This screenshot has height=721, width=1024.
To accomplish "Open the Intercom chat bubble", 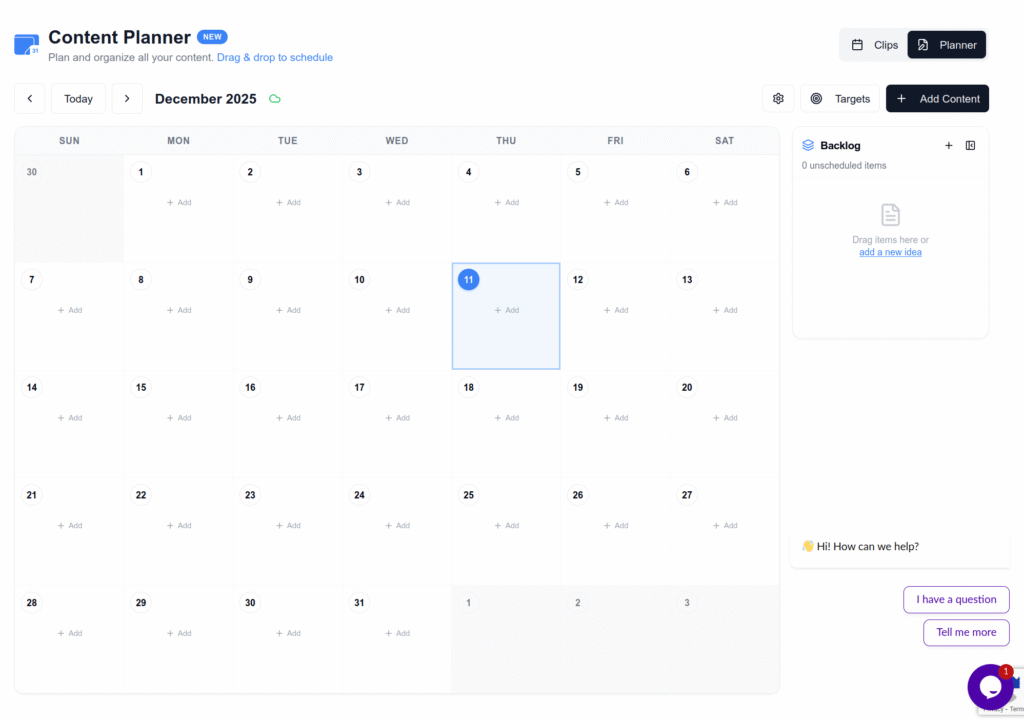I will point(991,686).
